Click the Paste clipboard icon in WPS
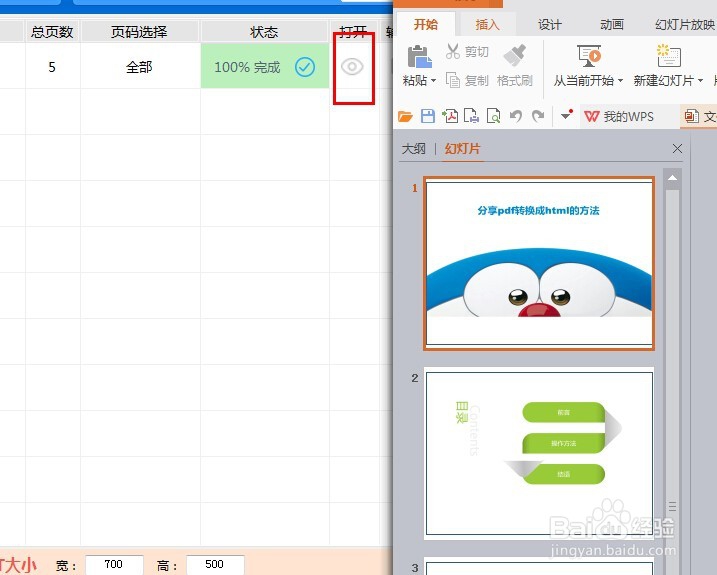The image size is (717, 575). point(419,57)
